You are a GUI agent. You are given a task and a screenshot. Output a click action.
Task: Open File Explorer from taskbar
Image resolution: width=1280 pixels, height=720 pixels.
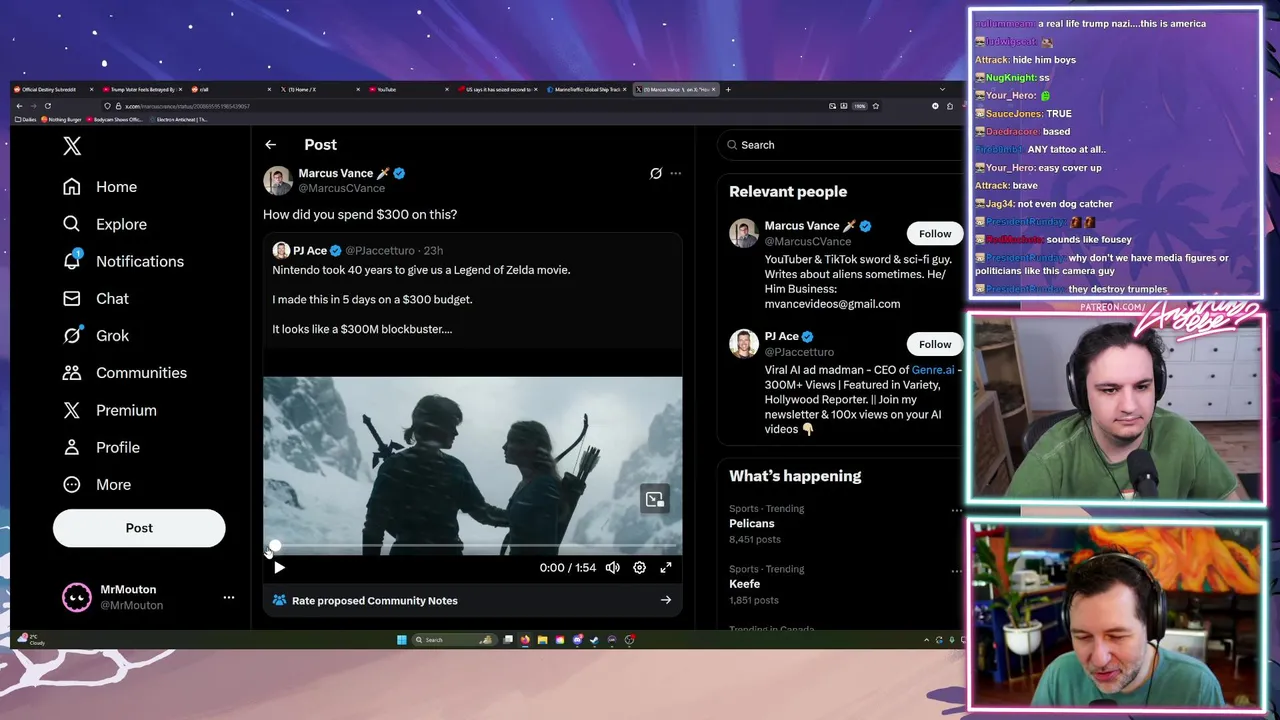(x=542, y=640)
